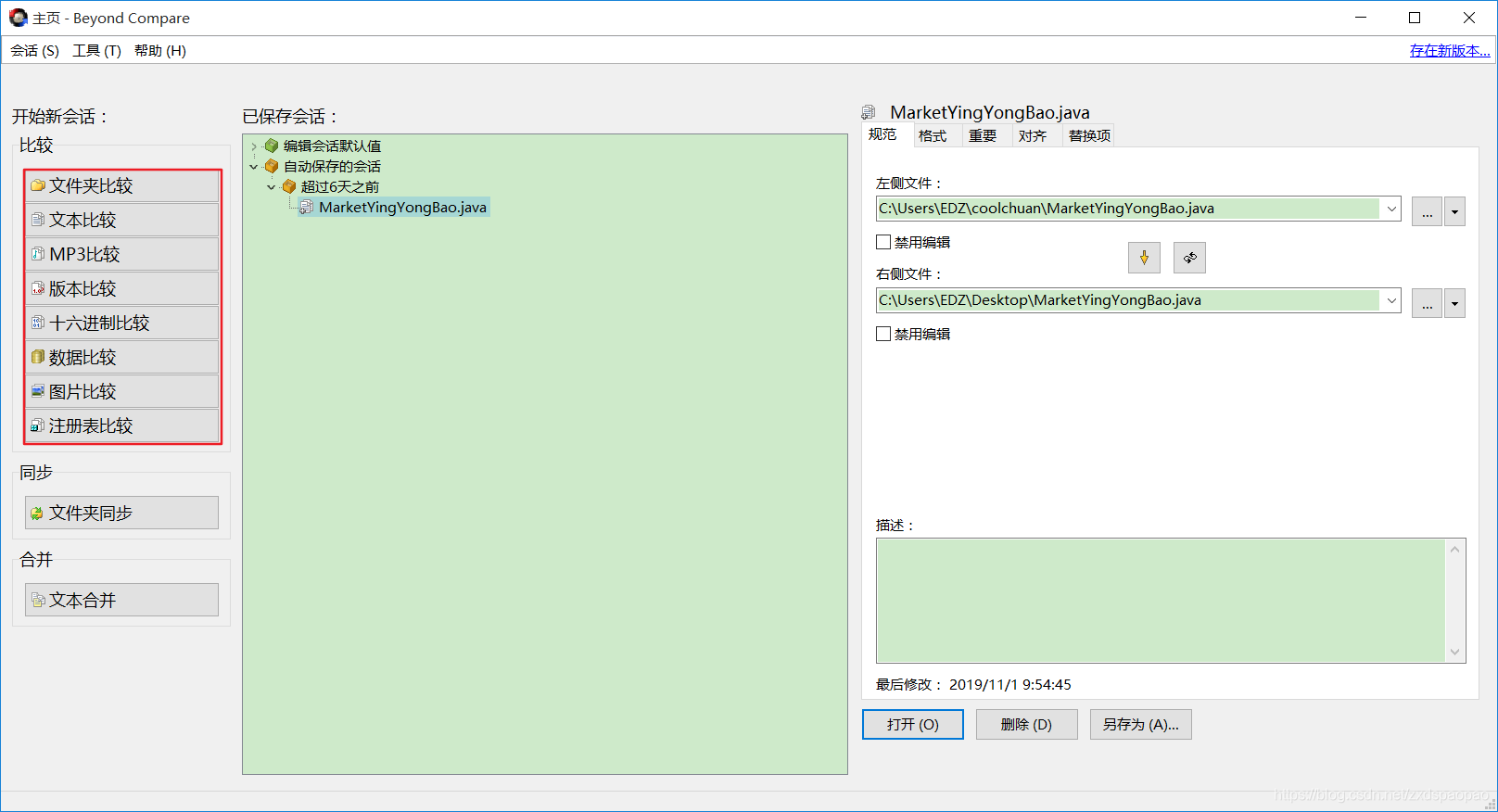Click the file icon of MarketYingYongBao.java tree row
This screenshot has width=1498, height=812.
[306, 207]
